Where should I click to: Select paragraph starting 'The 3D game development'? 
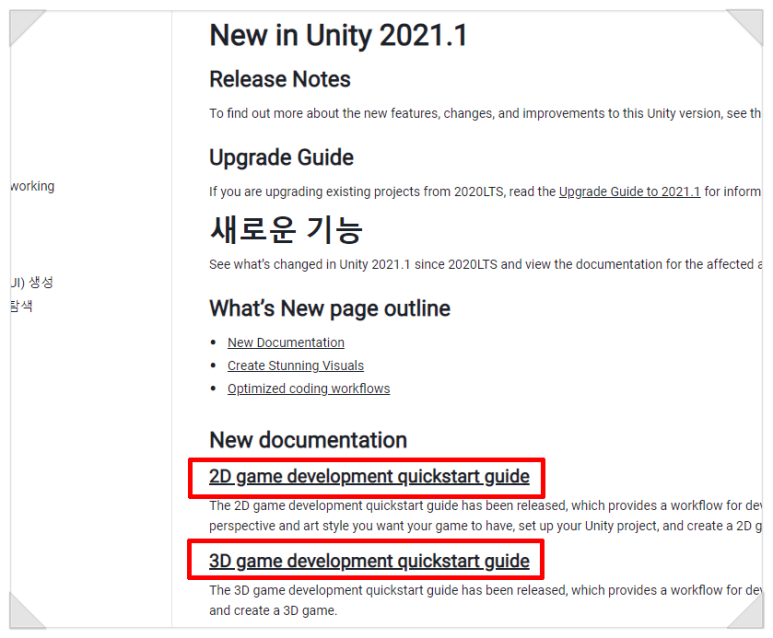click(x=485, y=600)
